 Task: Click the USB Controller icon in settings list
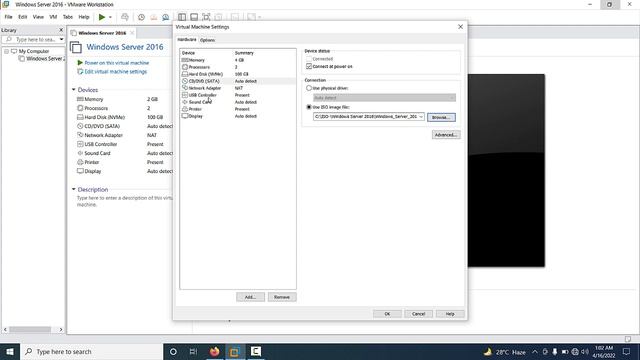pyautogui.click(x=184, y=95)
